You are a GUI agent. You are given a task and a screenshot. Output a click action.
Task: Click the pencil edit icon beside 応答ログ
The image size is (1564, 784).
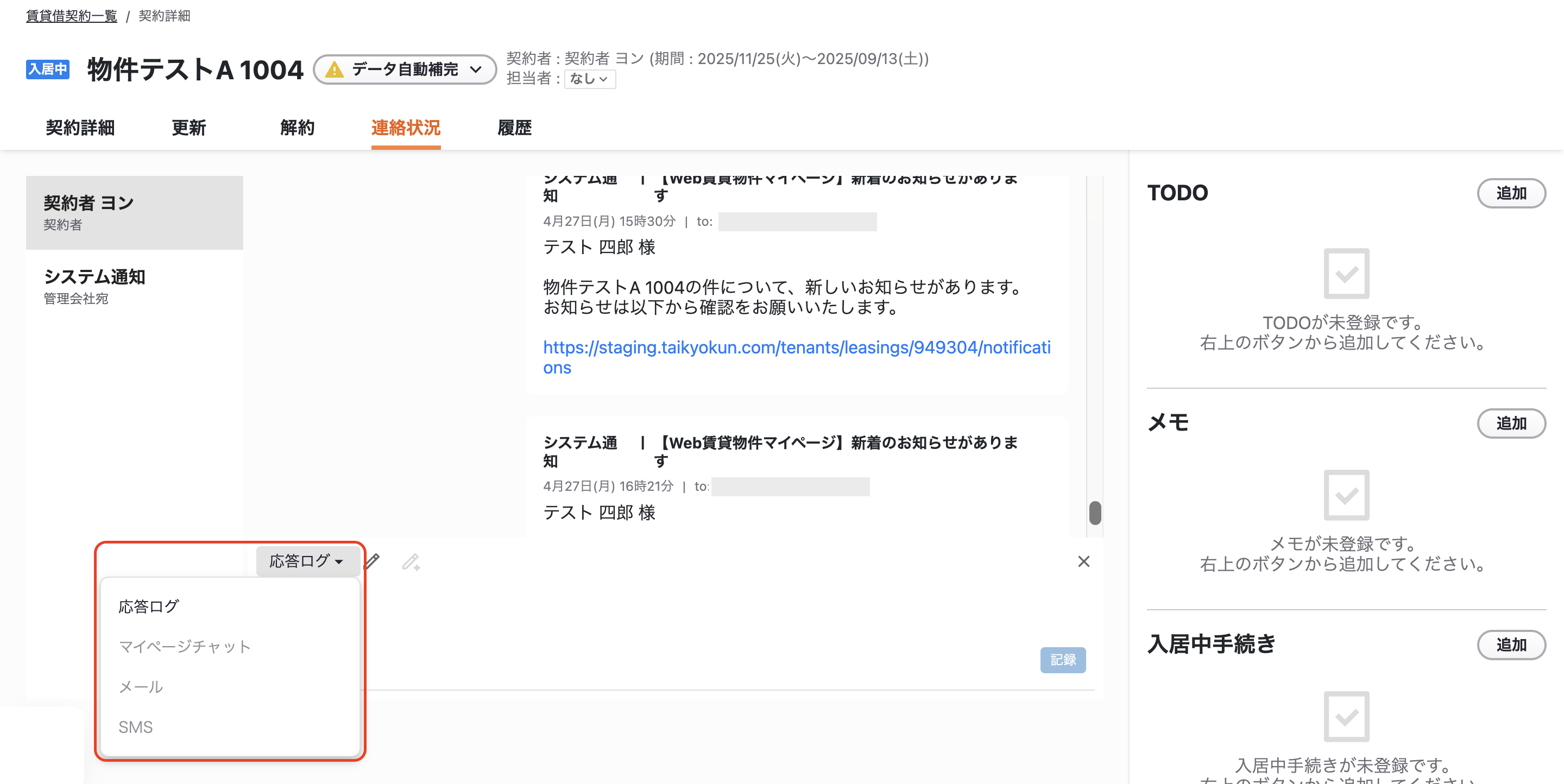pos(373,562)
